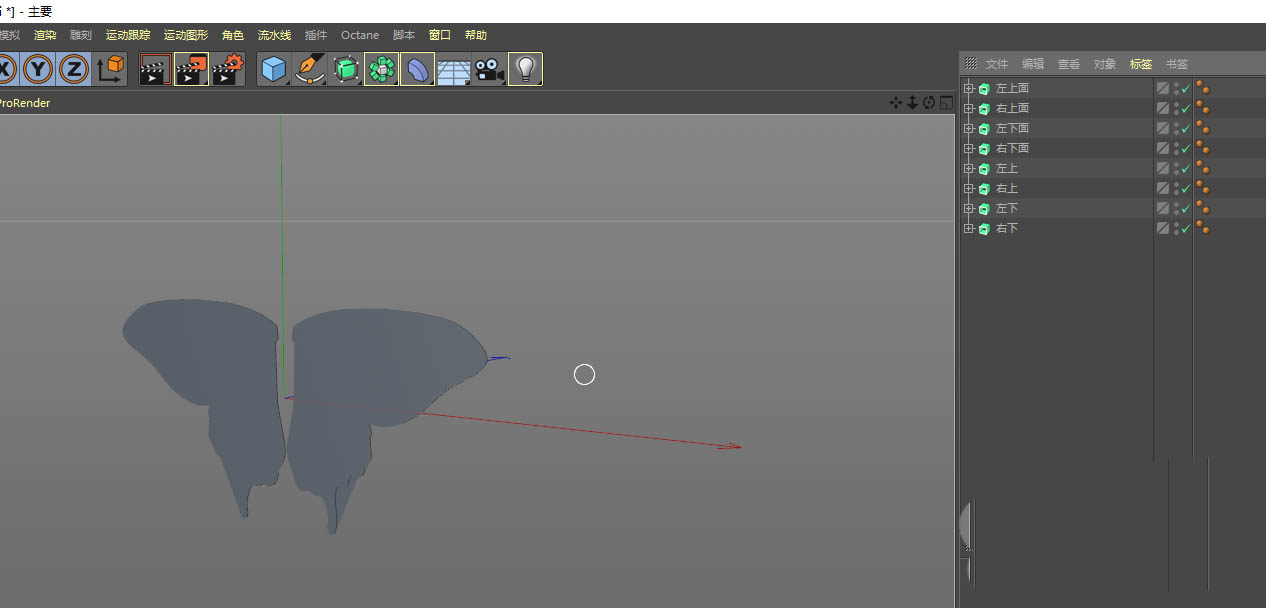The height and width of the screenshot is (608, 1266).
Task: Open the 窗口 menu
Action: tap(440, 35)
